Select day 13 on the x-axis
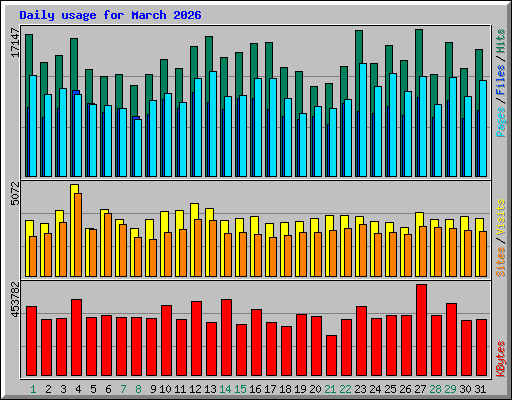 (210, 389)
